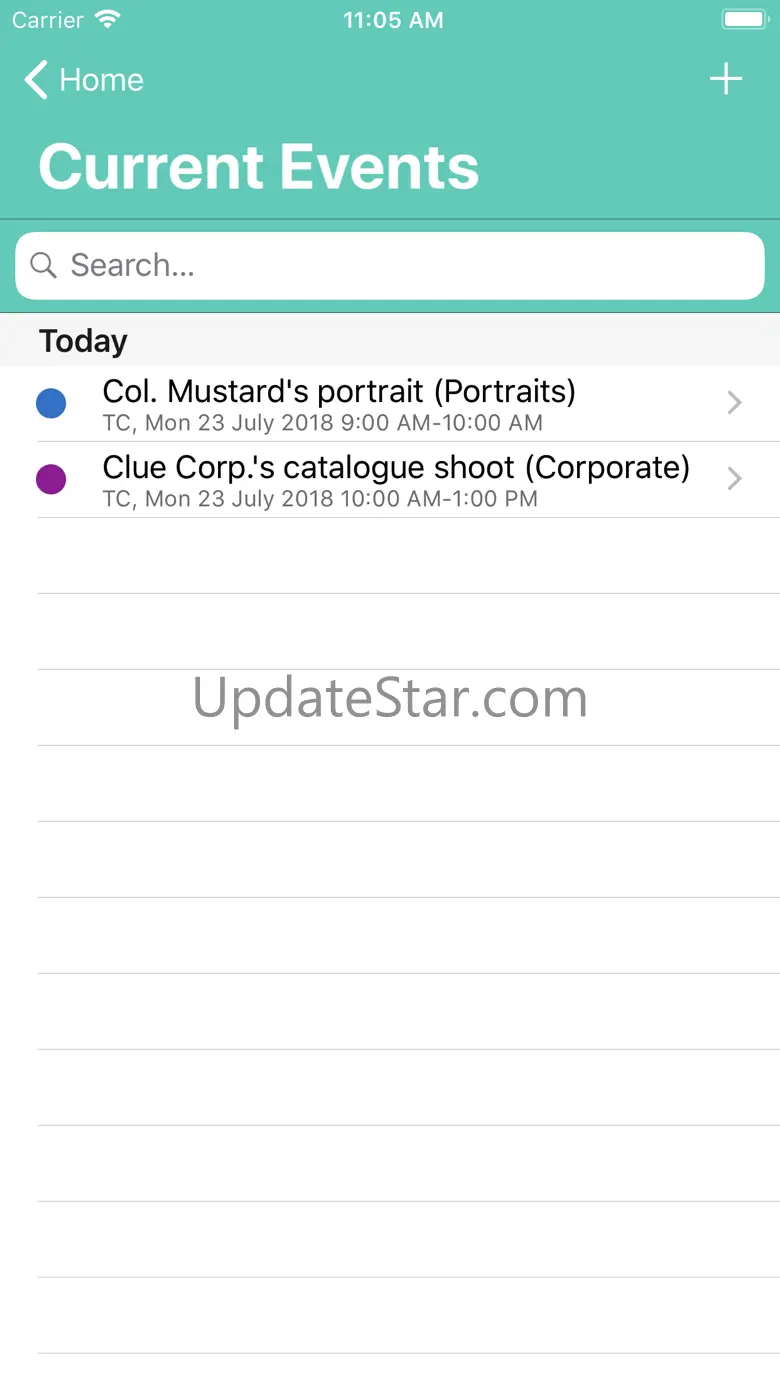Select the purple Corporate category dot
The image size is (780, 1387).
tap(51, 479)
